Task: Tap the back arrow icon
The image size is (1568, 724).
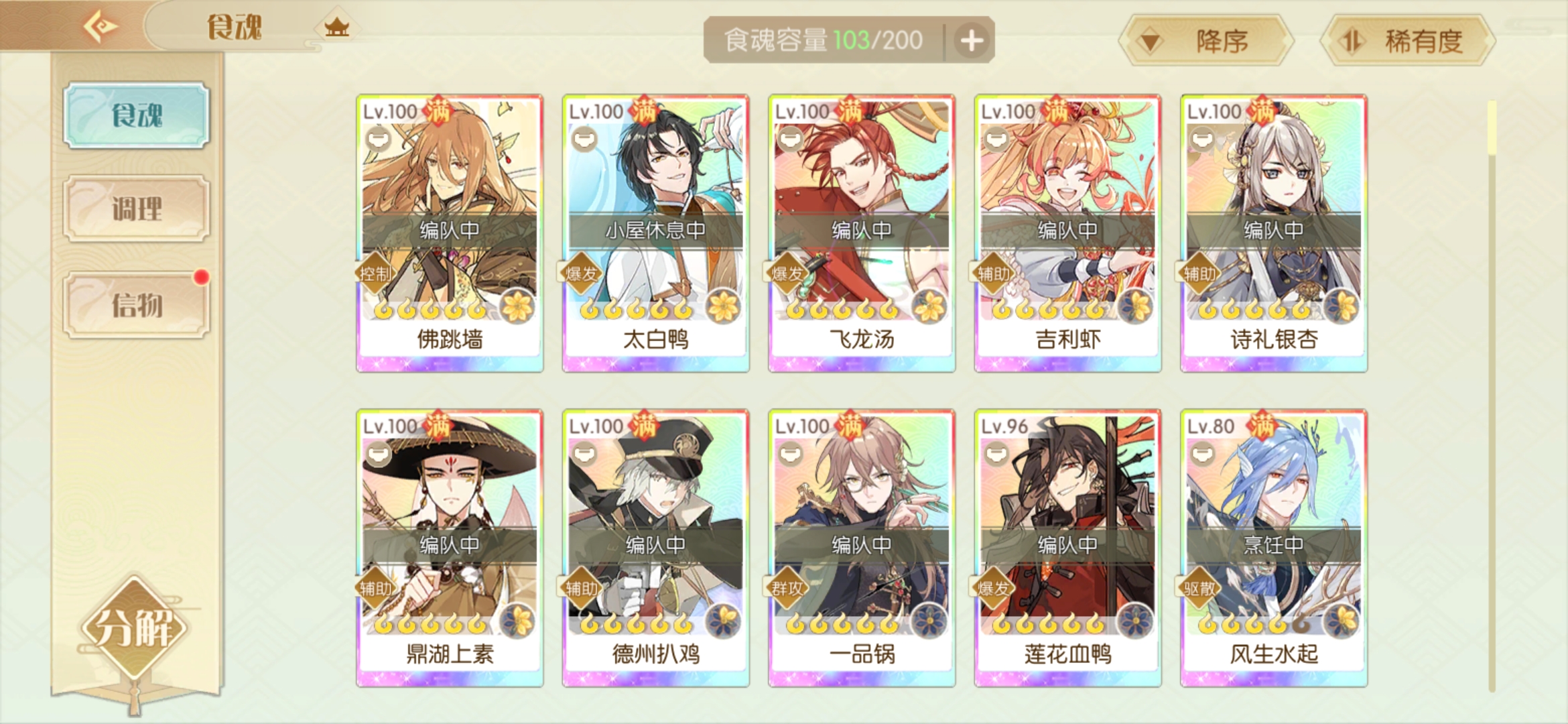Action: click(101, 27)
